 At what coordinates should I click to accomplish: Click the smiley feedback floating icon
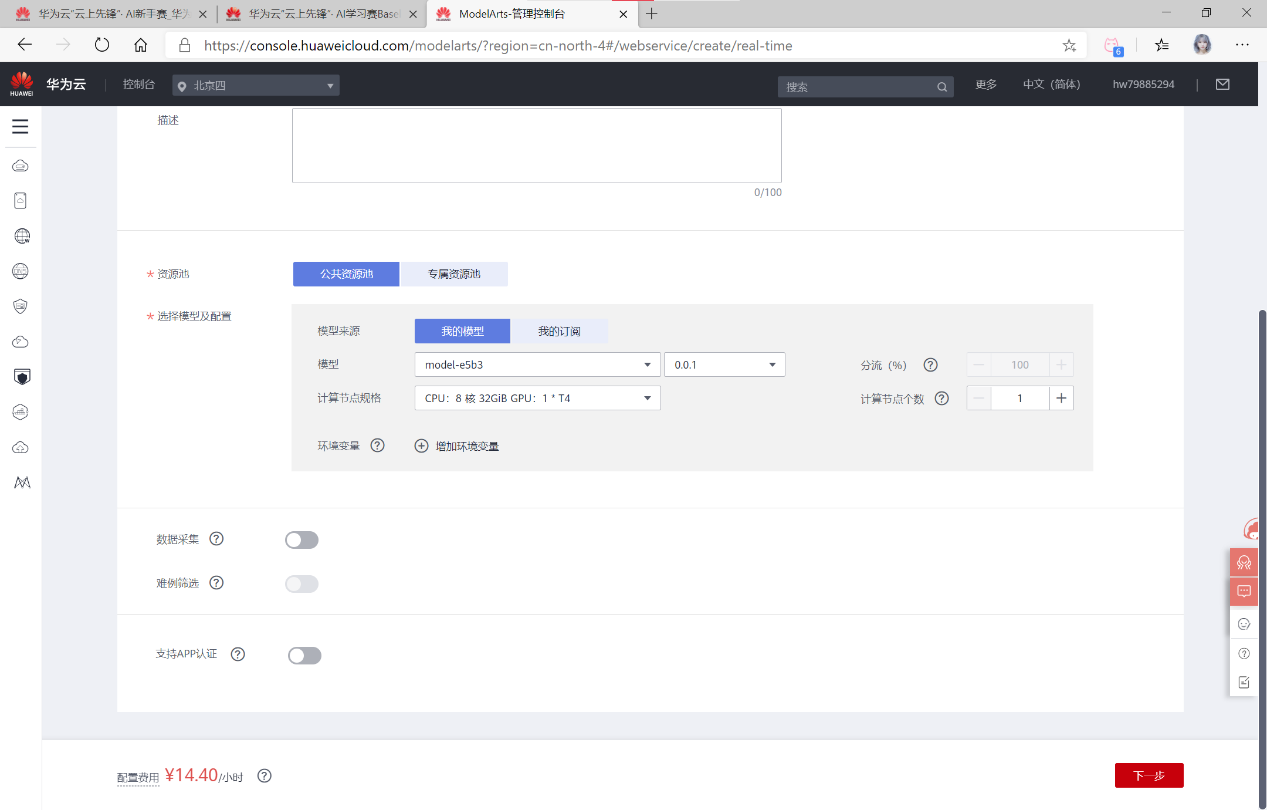[1244, 624]
